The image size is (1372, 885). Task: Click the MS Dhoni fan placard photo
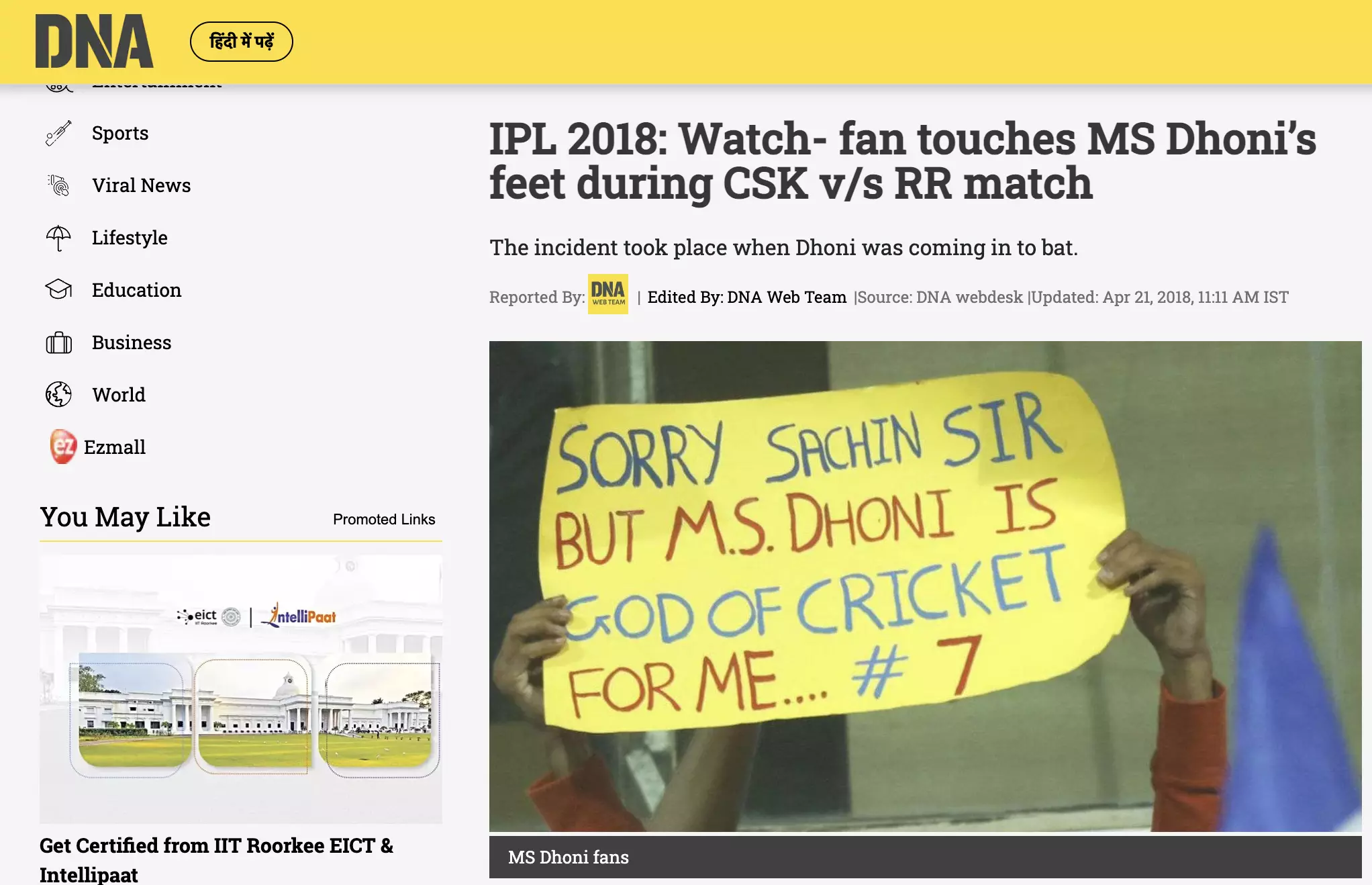(925, 586)
